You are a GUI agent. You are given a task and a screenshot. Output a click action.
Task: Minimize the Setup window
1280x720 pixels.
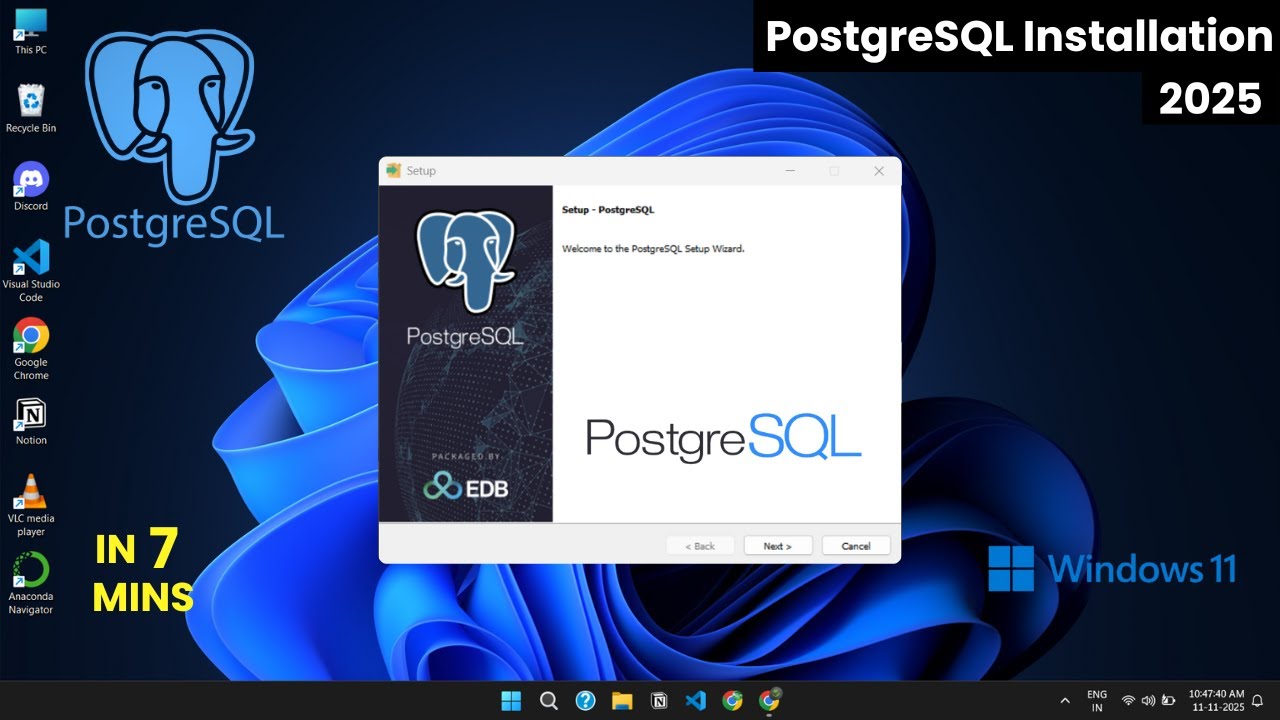click(x=790, y=171)
